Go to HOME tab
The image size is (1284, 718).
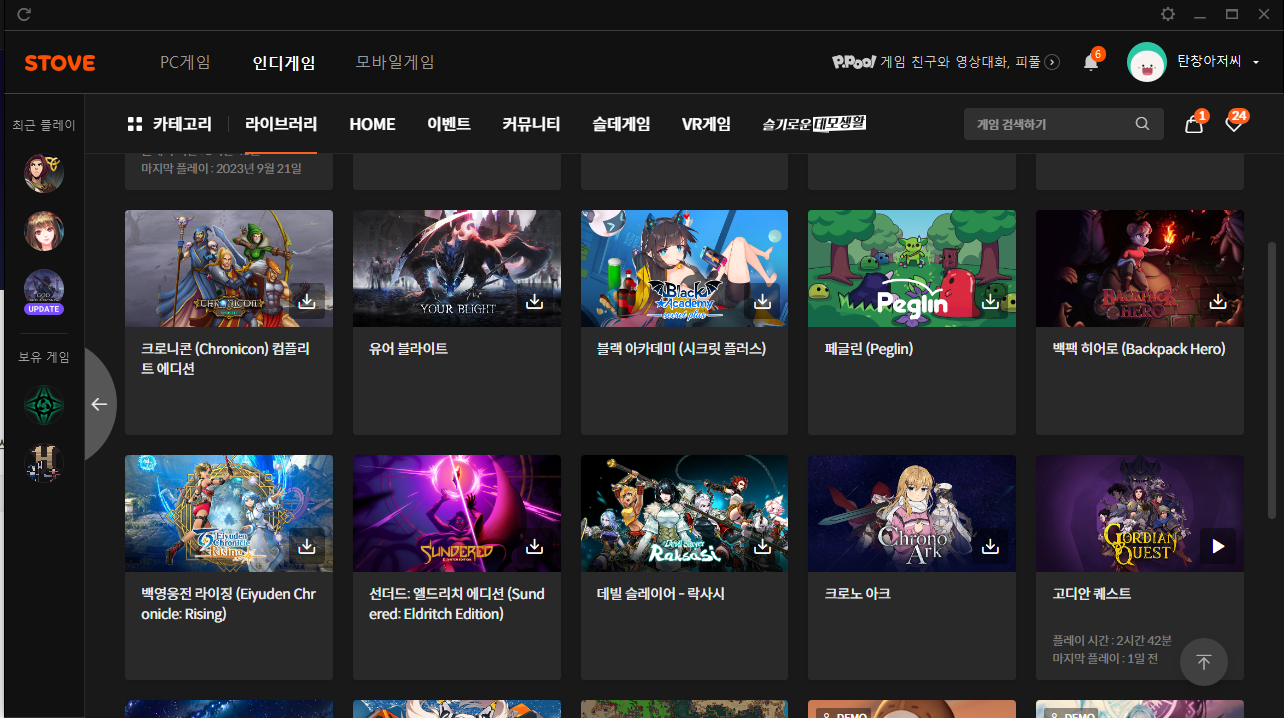point(372,124)
